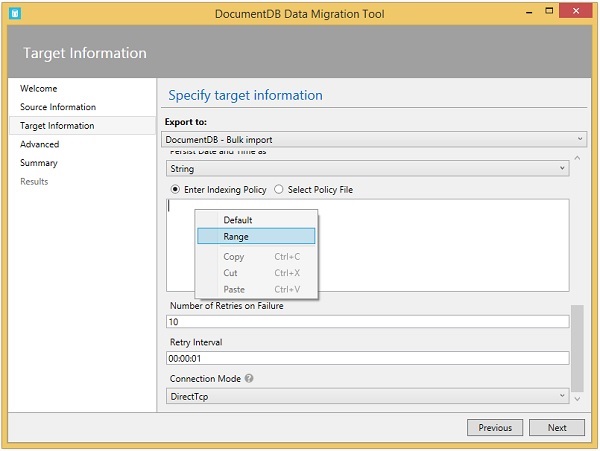Image resolution: width=600 pixels, height=451 pixels.
Task: Open Connection Mode DirectTcp dropdown
Action: [x=367, y=396]
